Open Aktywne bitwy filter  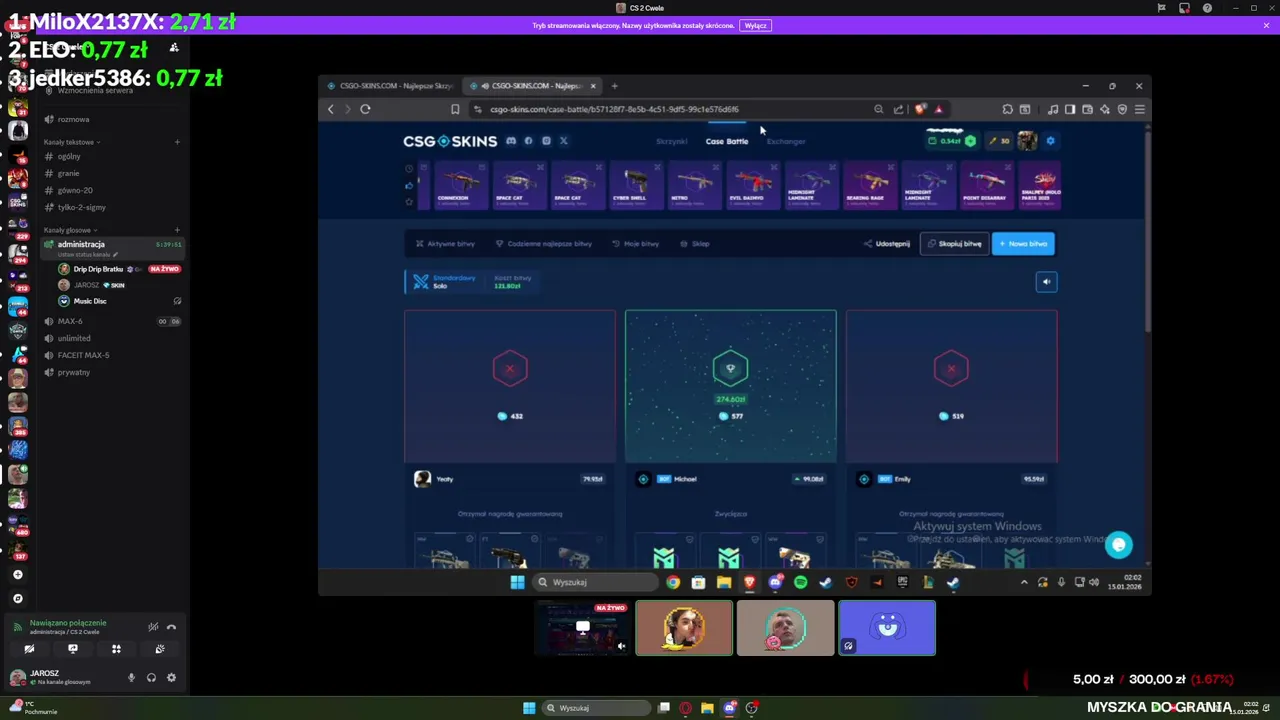click(445, 244)
